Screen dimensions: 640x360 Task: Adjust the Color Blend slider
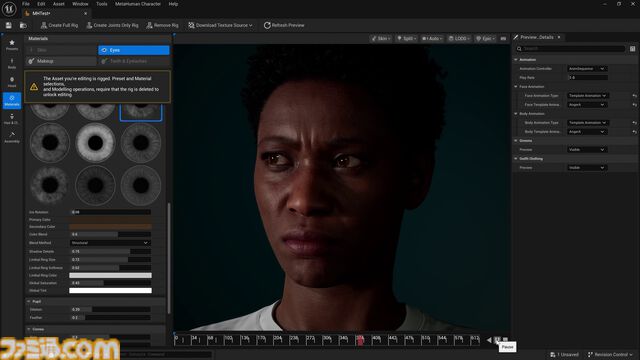(110, 234)
